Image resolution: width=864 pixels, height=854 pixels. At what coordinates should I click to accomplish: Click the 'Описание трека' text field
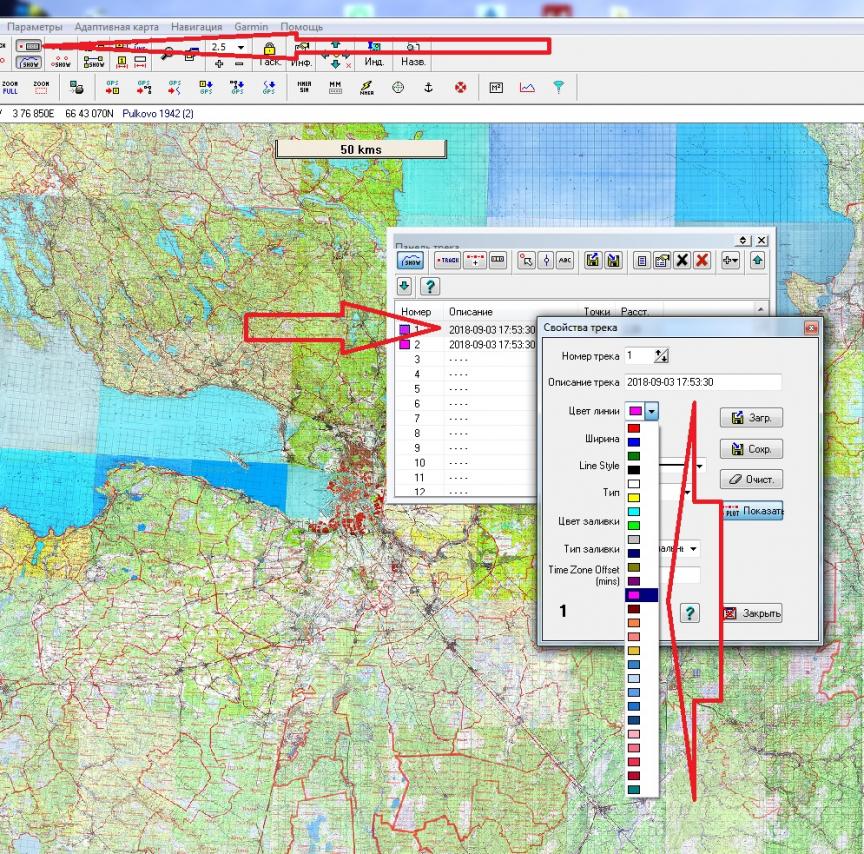coord(702,382)
